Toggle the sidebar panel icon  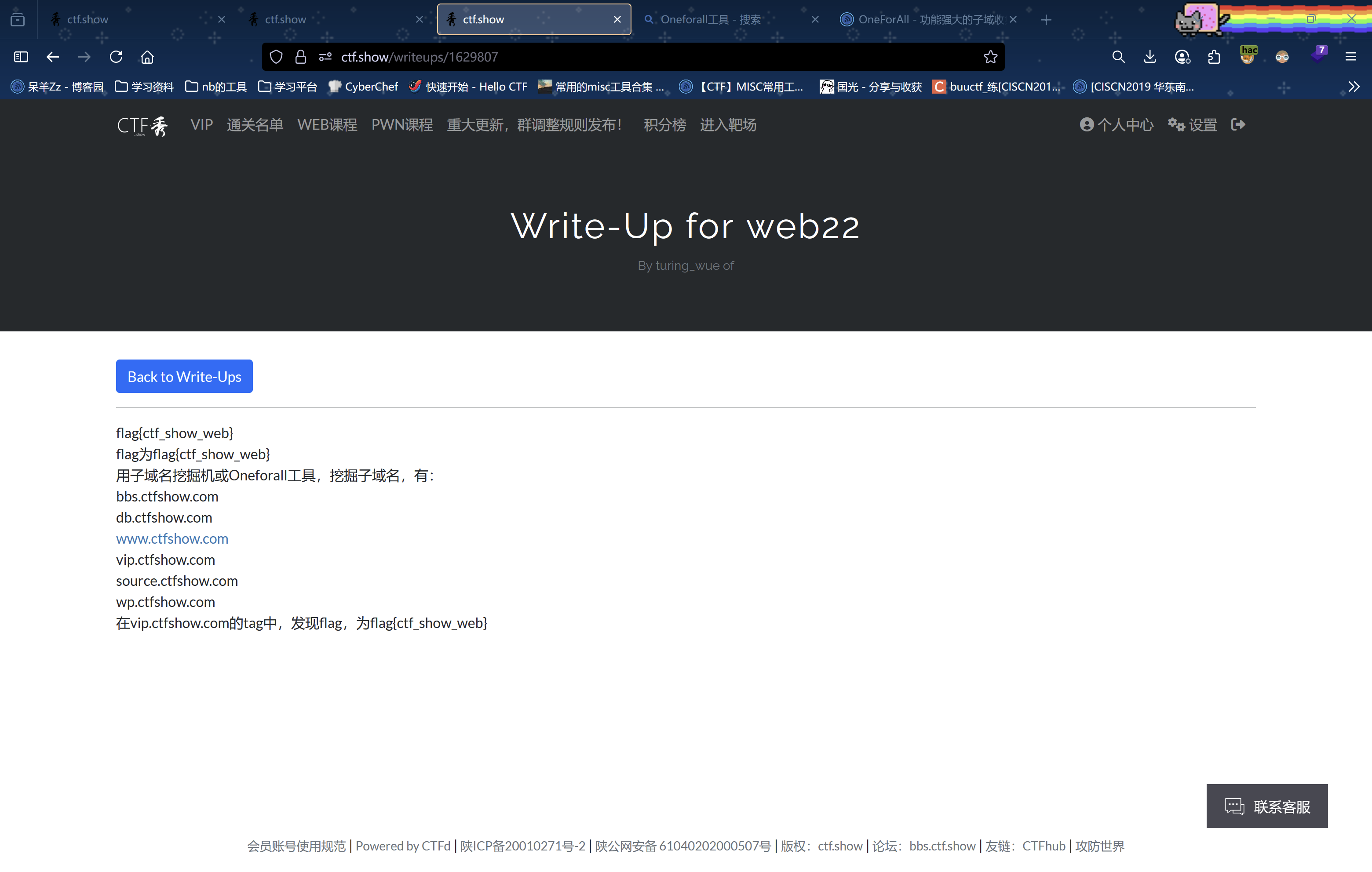pos(21,57)
